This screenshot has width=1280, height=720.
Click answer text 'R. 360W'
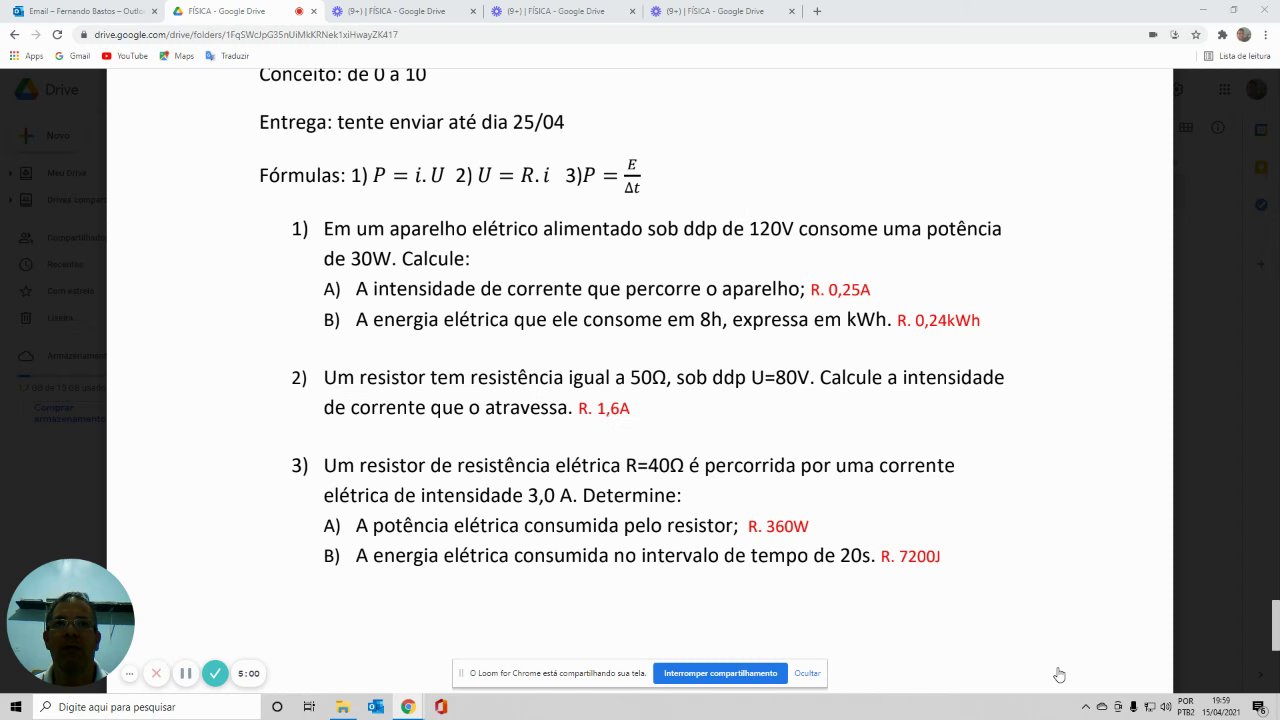(778, 526)
